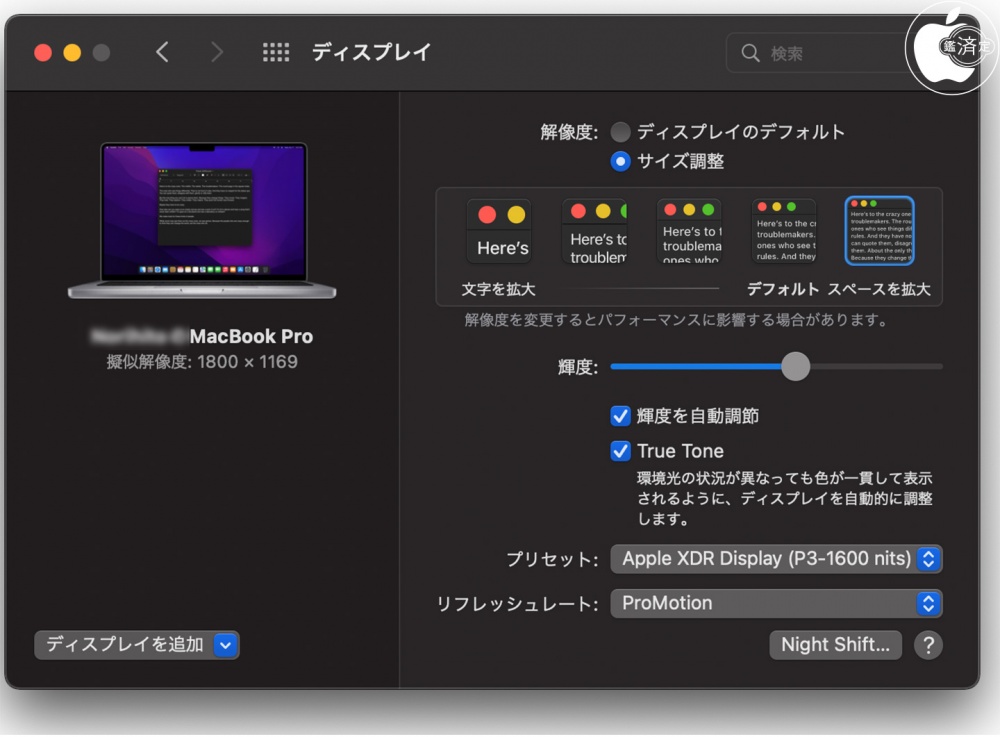Toggle 輝度を自動調節 checkbox
This screenshot has height=737, width=1000.
click(621, 416)
